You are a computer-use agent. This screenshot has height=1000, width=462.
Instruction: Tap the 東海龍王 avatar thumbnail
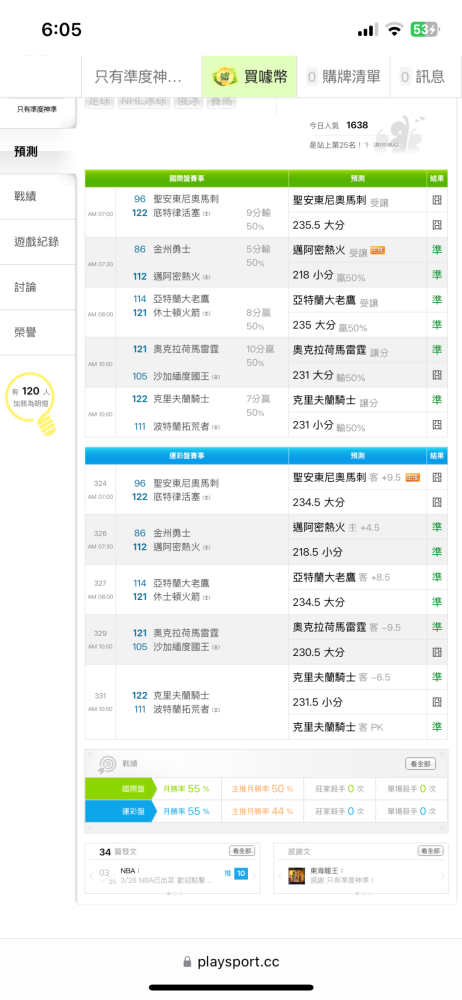pyautogui.click(x=296, y=875)
